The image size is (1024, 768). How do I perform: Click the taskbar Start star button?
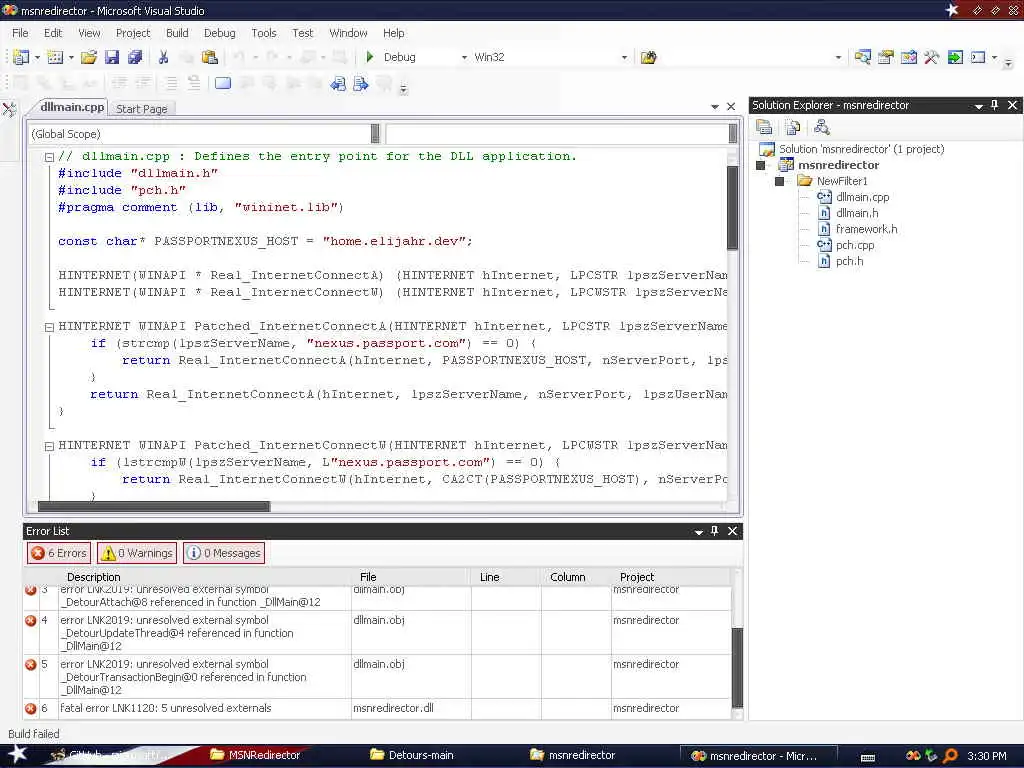coord(17,754)
